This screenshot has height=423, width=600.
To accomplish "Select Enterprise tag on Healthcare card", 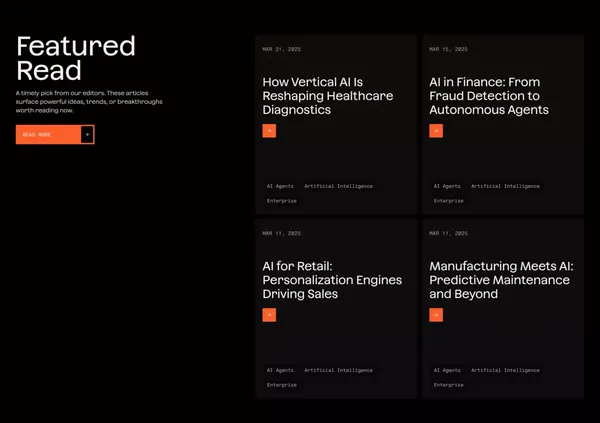I will 282,201.
